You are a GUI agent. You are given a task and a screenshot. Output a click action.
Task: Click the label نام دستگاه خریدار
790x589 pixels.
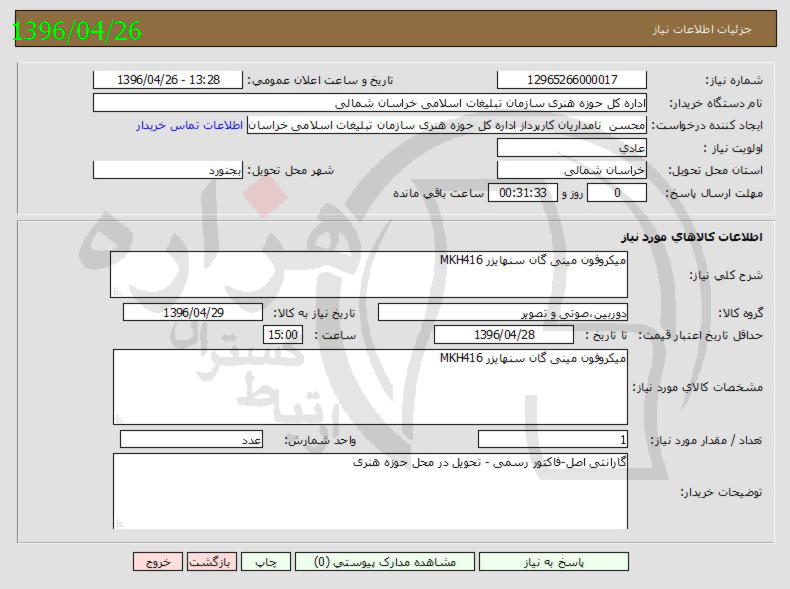[715, 103]
